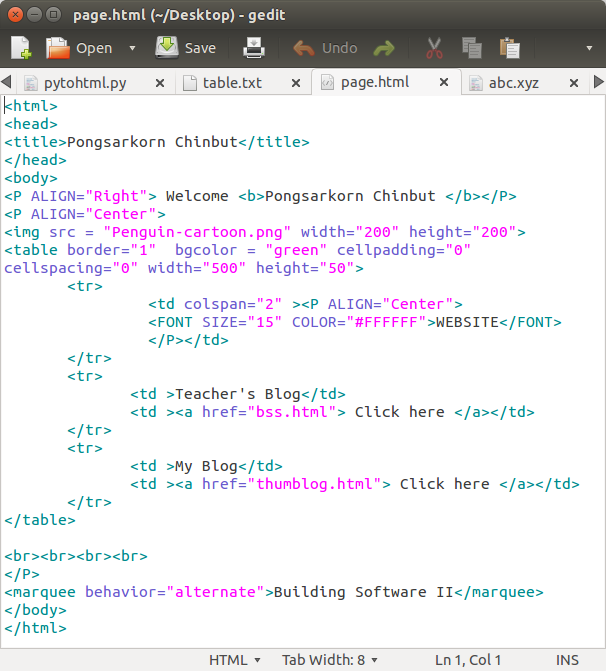Viewport: 606px width, 671px height.
Task: Click the </body> closing tag
Action: tap(36, 610)
